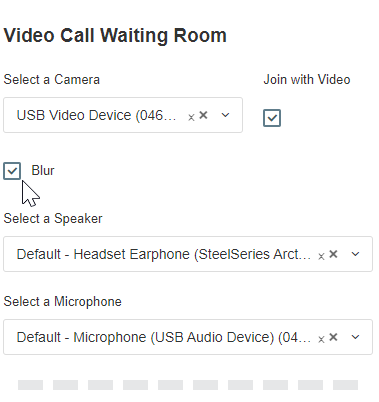379x402 pixels.
Task: Click the Select a Microphone label
Action: pos(62,301)
